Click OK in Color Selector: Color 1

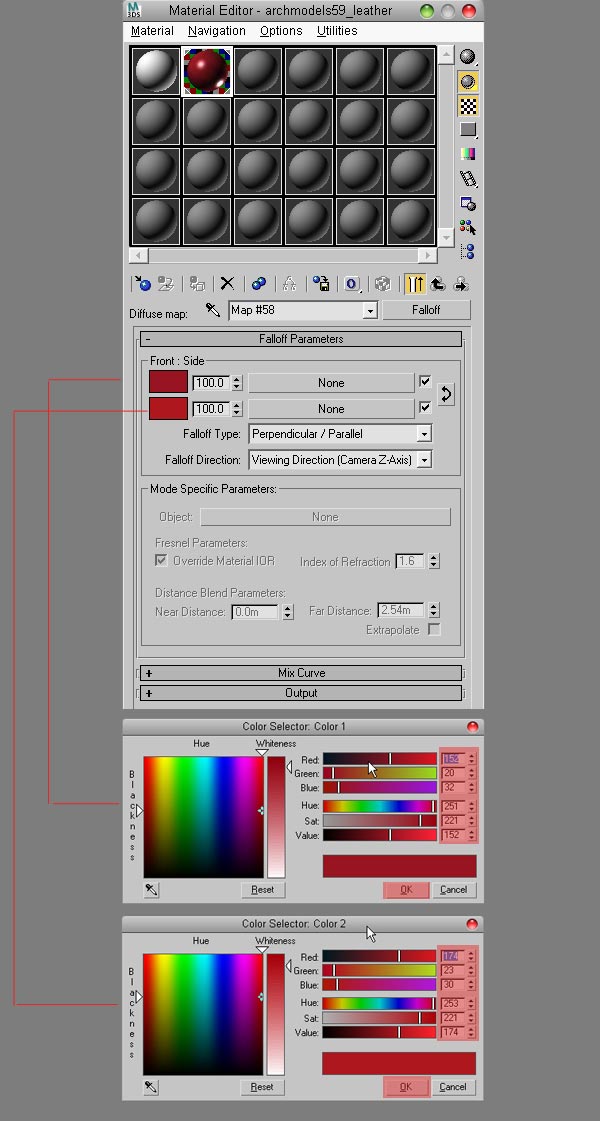click(x=406, y=889)
